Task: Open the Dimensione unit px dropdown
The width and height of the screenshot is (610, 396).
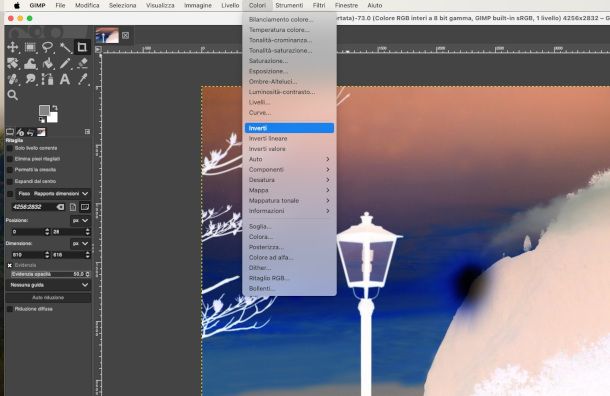Action: click(x=80, y=244)
